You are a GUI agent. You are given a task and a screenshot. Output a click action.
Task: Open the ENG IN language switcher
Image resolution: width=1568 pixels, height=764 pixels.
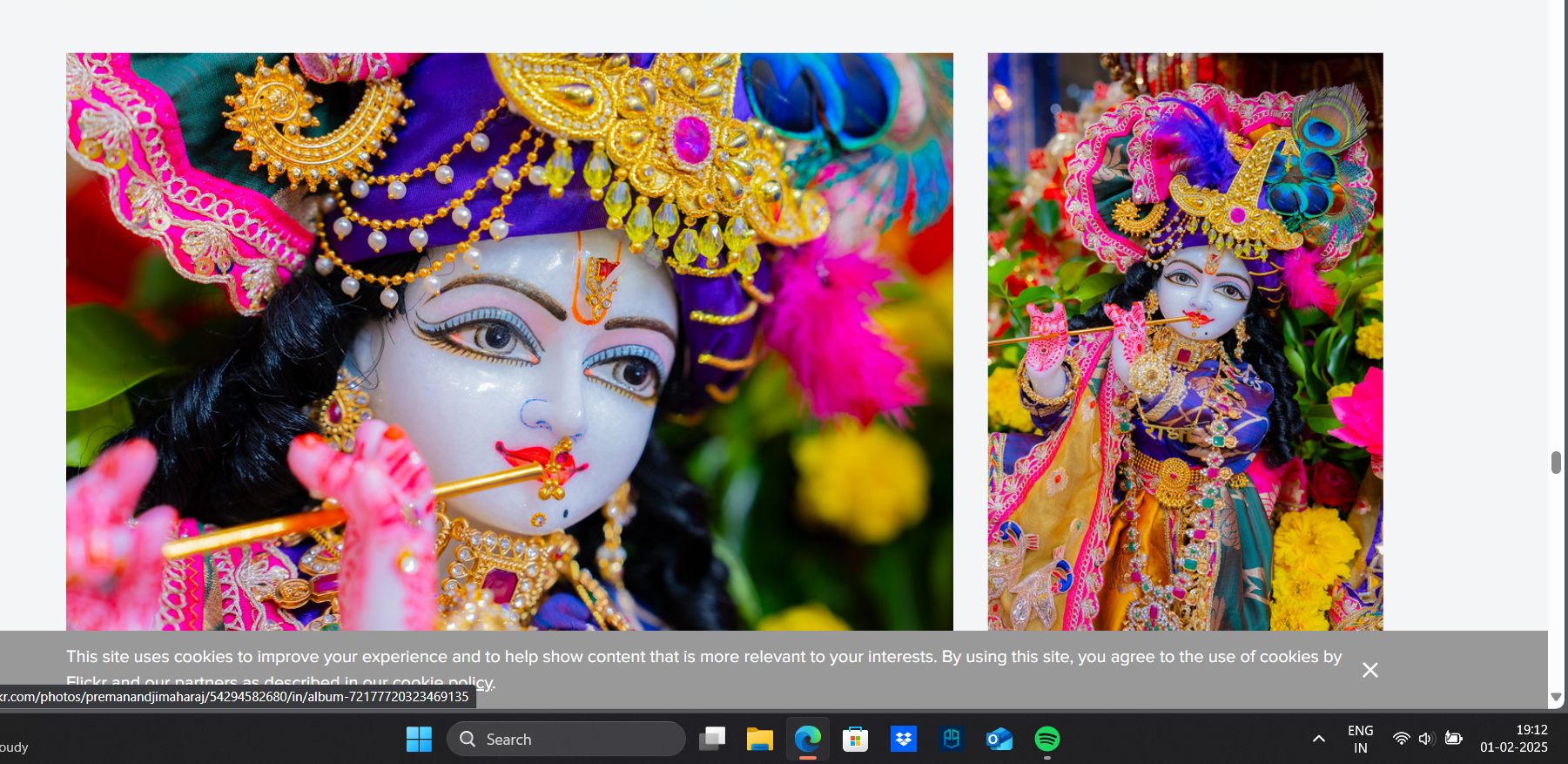[x=1360, y=740]
